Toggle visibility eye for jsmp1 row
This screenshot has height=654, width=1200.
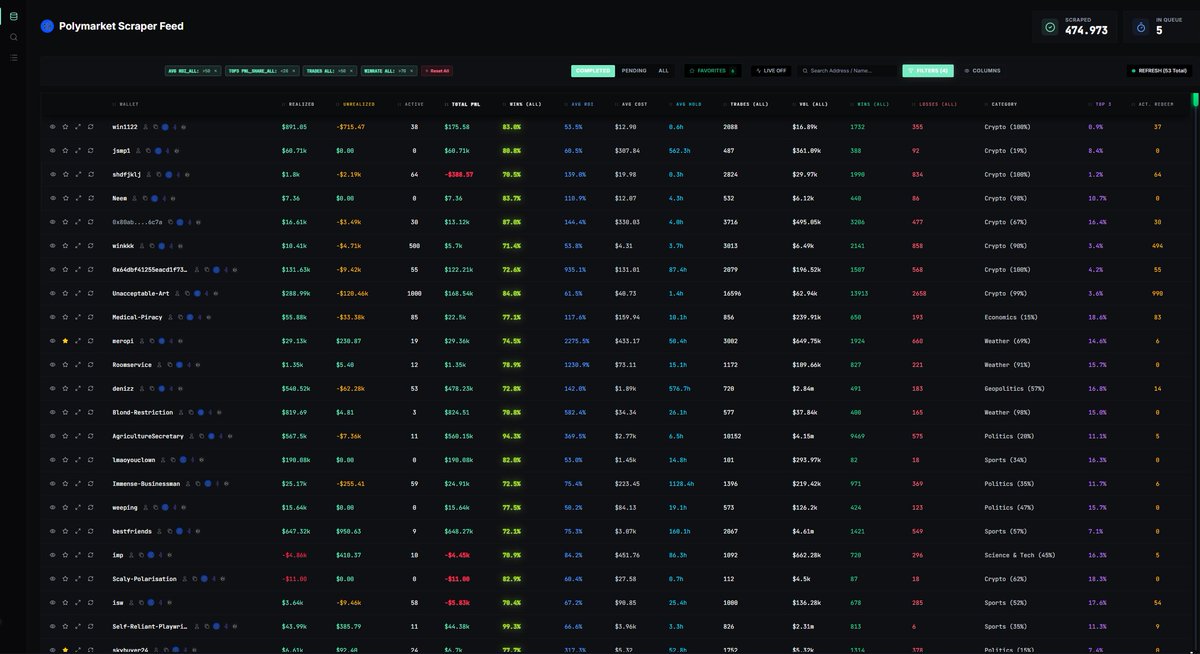click(52, 151)
